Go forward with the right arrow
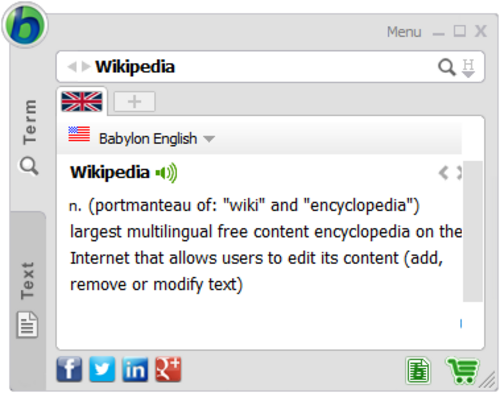This screenshot has width=500, height=393. [86, 66]
